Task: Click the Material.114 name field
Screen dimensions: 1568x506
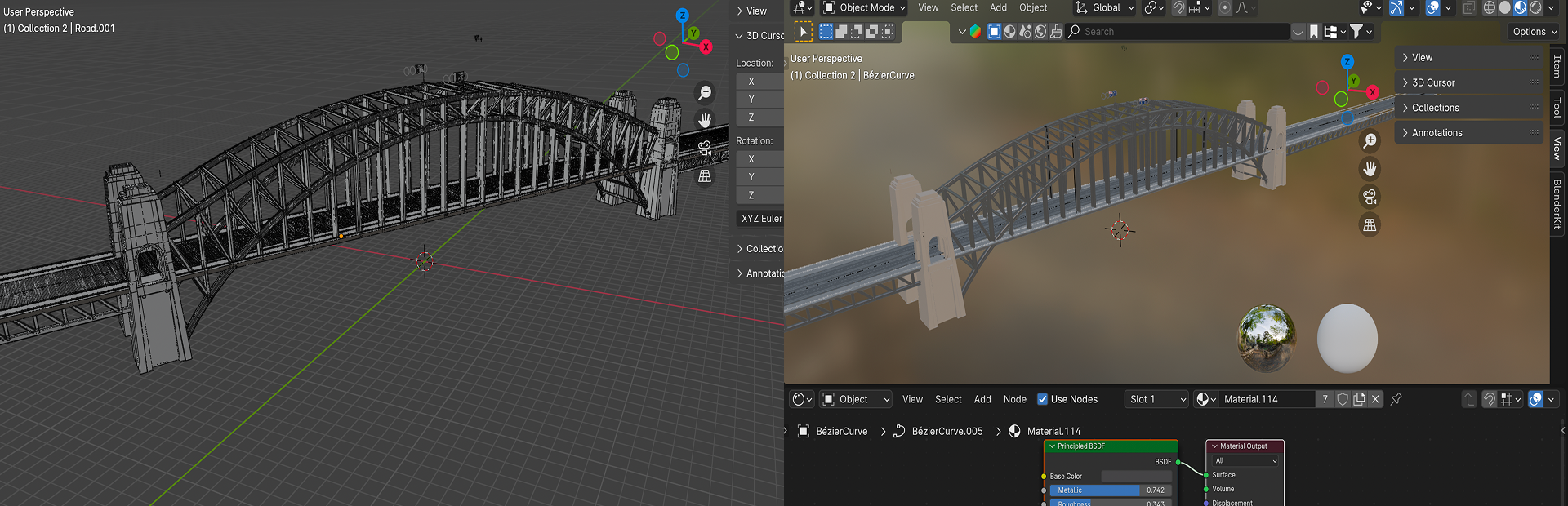Action: click(x=1267, y=399)
